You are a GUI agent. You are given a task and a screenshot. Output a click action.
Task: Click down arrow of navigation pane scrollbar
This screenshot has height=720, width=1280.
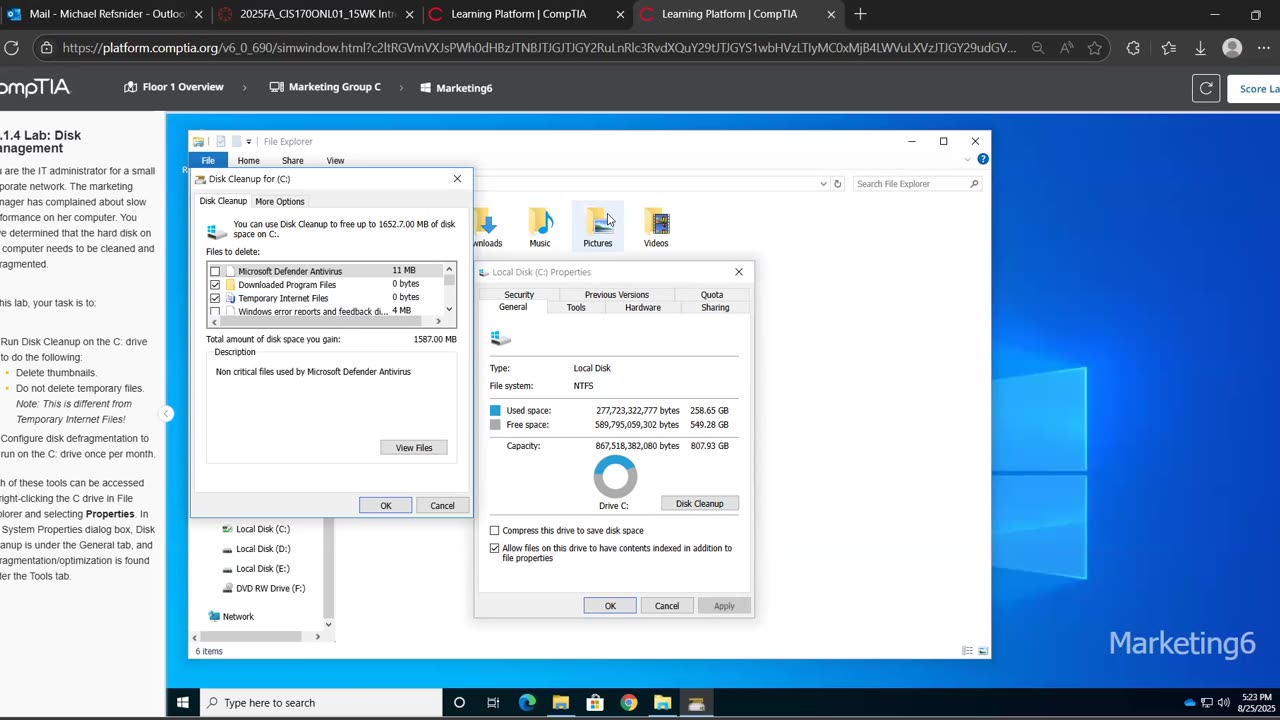[x=328, y=624]
